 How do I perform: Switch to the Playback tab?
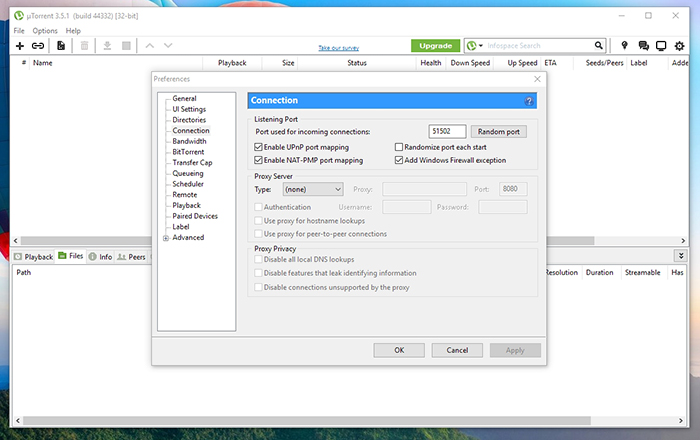[x=33, y=257]
